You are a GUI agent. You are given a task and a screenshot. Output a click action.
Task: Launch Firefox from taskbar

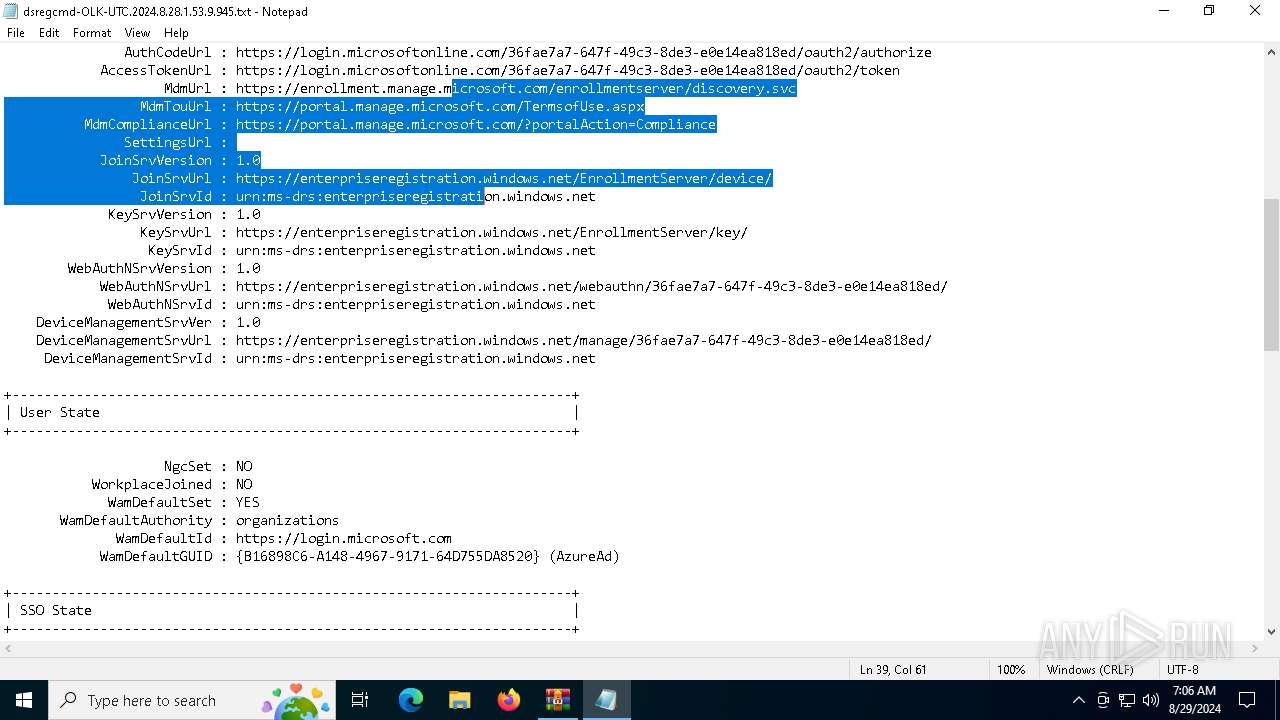point(509,700)
